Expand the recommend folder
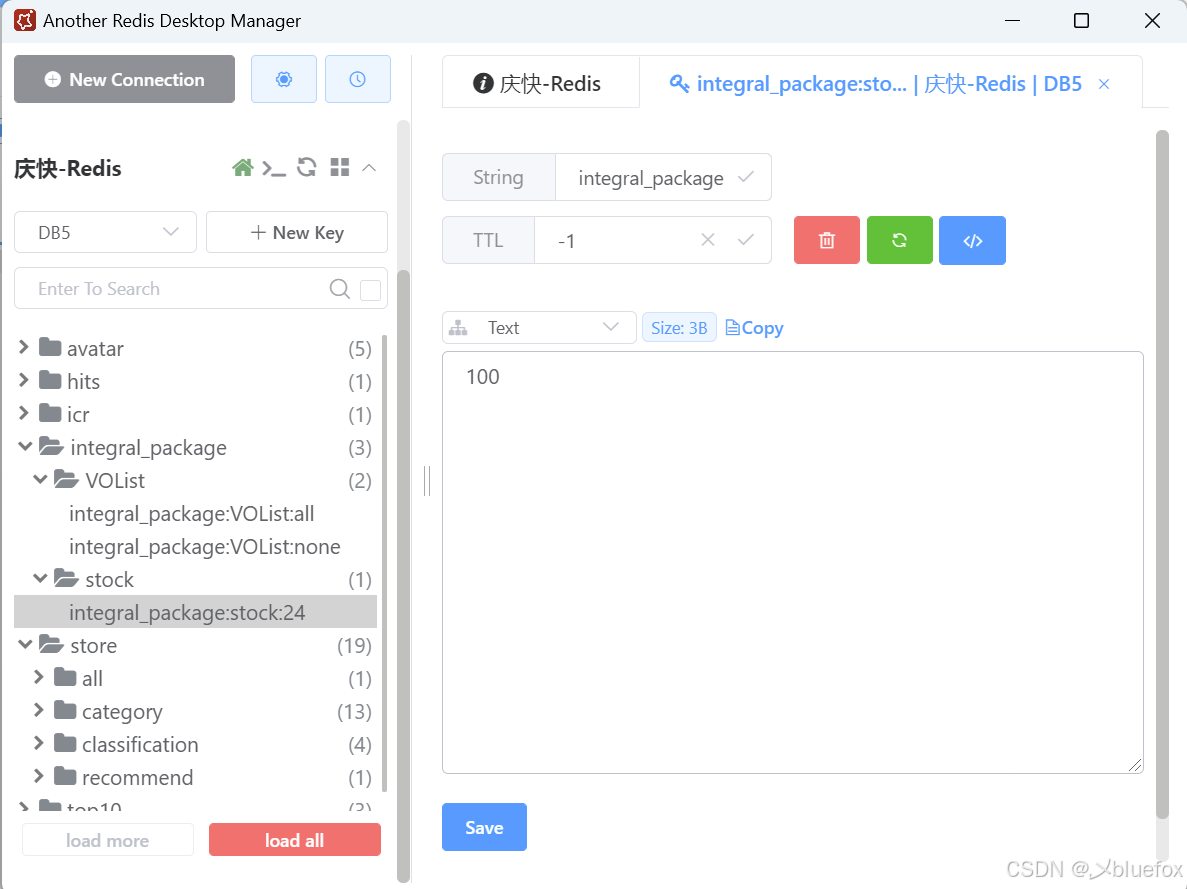This screenshot has width=1187, height=889. click(39, 776)
